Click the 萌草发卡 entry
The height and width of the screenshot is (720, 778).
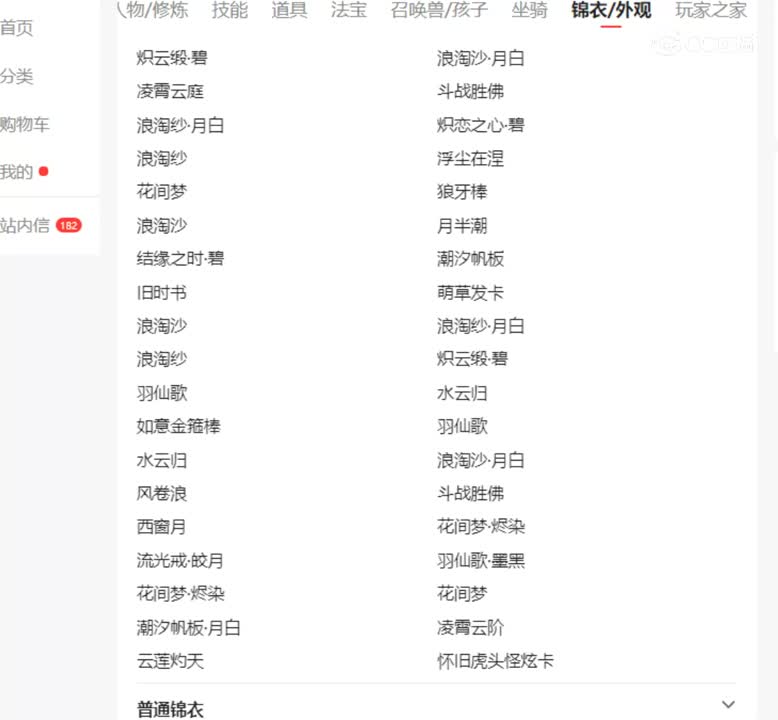click(470, 292)
